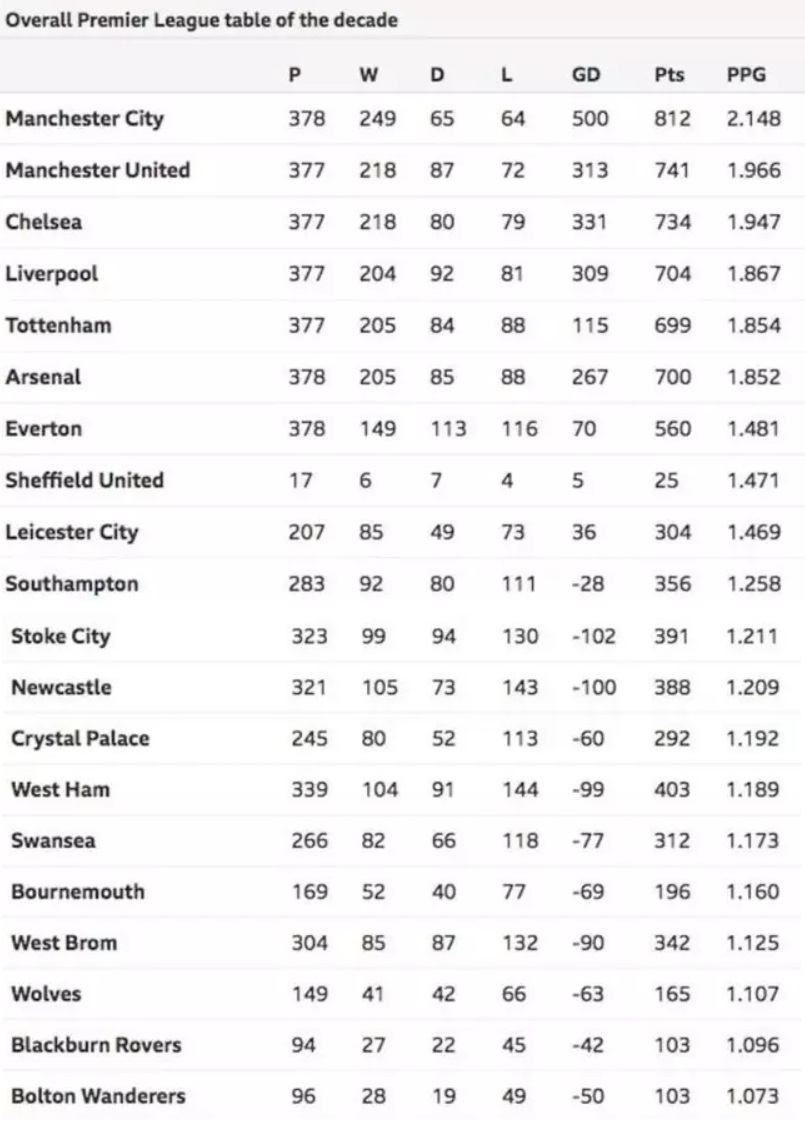Select the Leicester City team name
805x1123 pixels.
[x=72, y=532]
